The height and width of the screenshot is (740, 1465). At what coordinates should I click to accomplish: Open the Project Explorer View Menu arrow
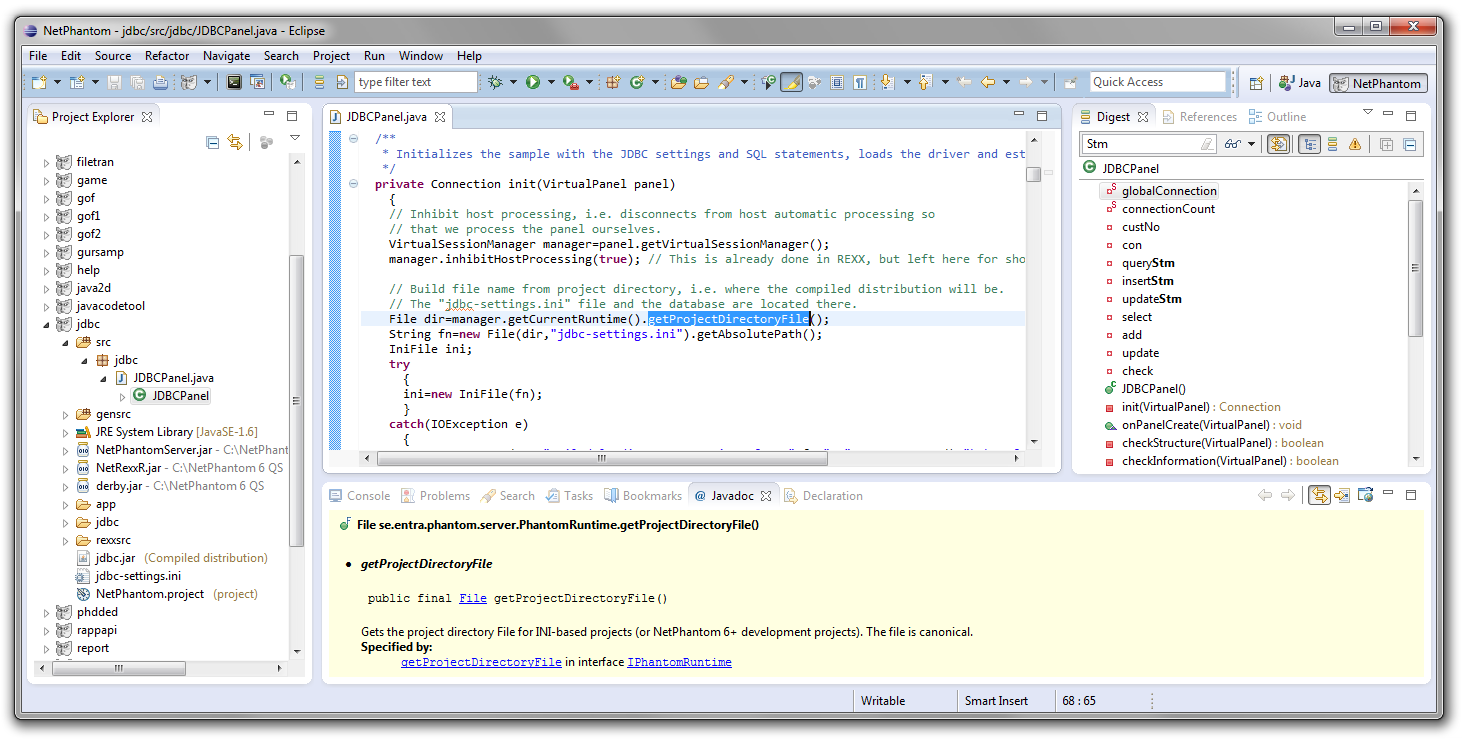click(x=295, y=138)
